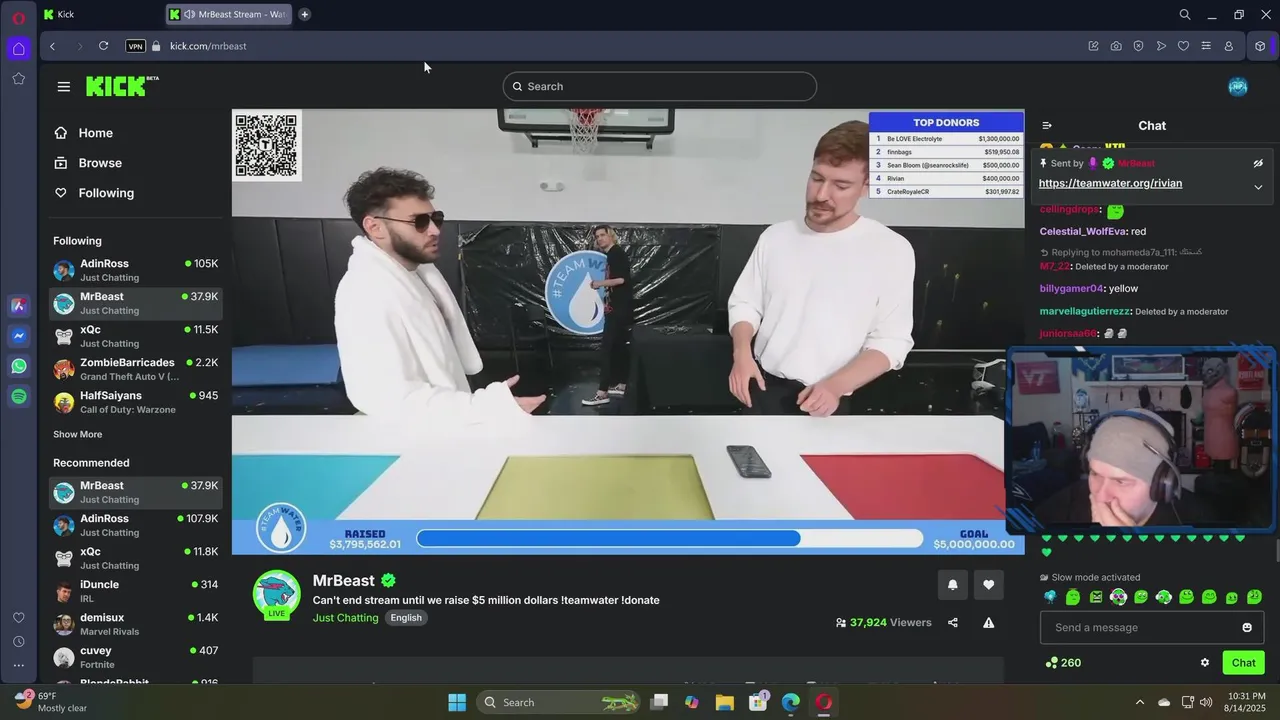Open Windows Start menu
This screenshot has height=720, width=1280.
[457, 702]
